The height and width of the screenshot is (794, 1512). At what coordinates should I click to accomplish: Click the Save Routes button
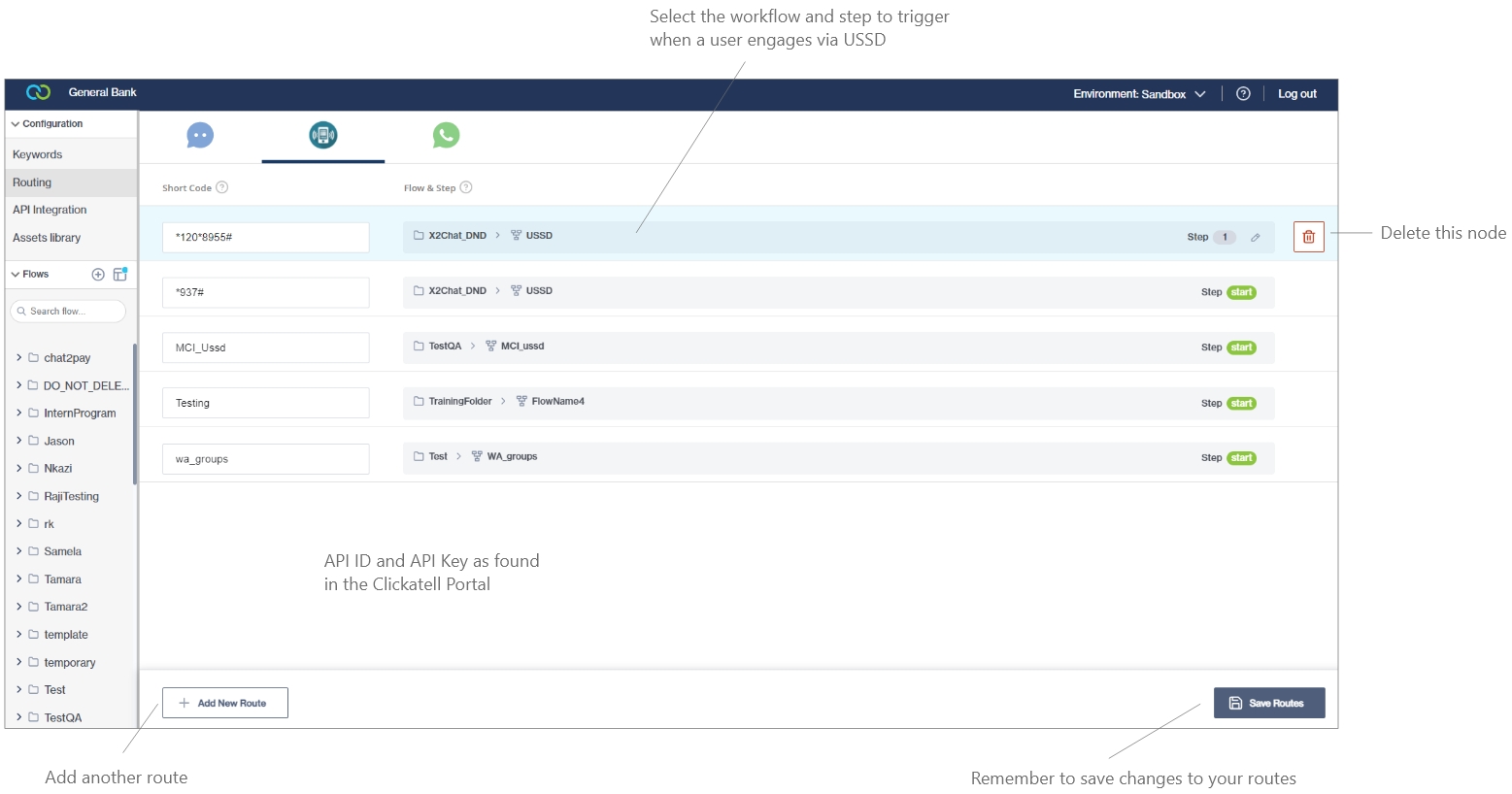coord(1268,703)
